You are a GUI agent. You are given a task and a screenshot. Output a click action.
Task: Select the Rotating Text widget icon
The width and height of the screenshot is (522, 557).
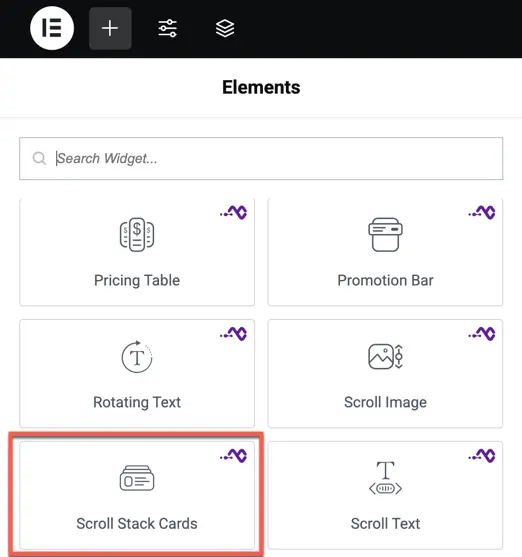coord(137,357)
